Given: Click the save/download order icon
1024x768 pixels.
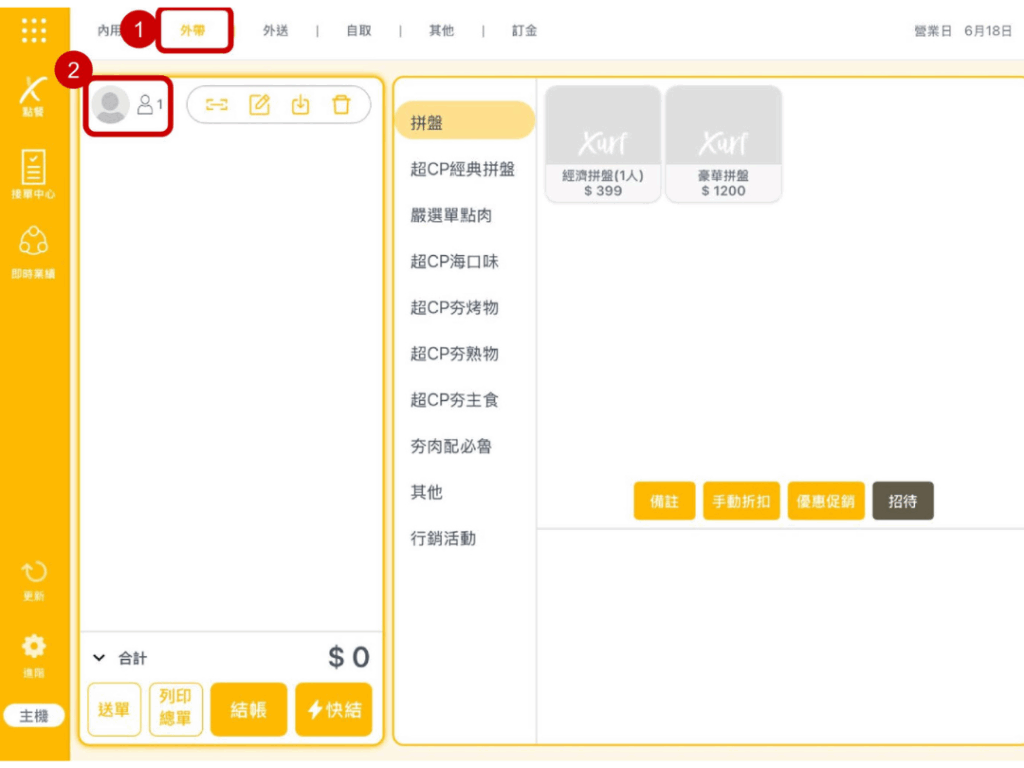Looking at the screenshot, I should click(300, 104).
